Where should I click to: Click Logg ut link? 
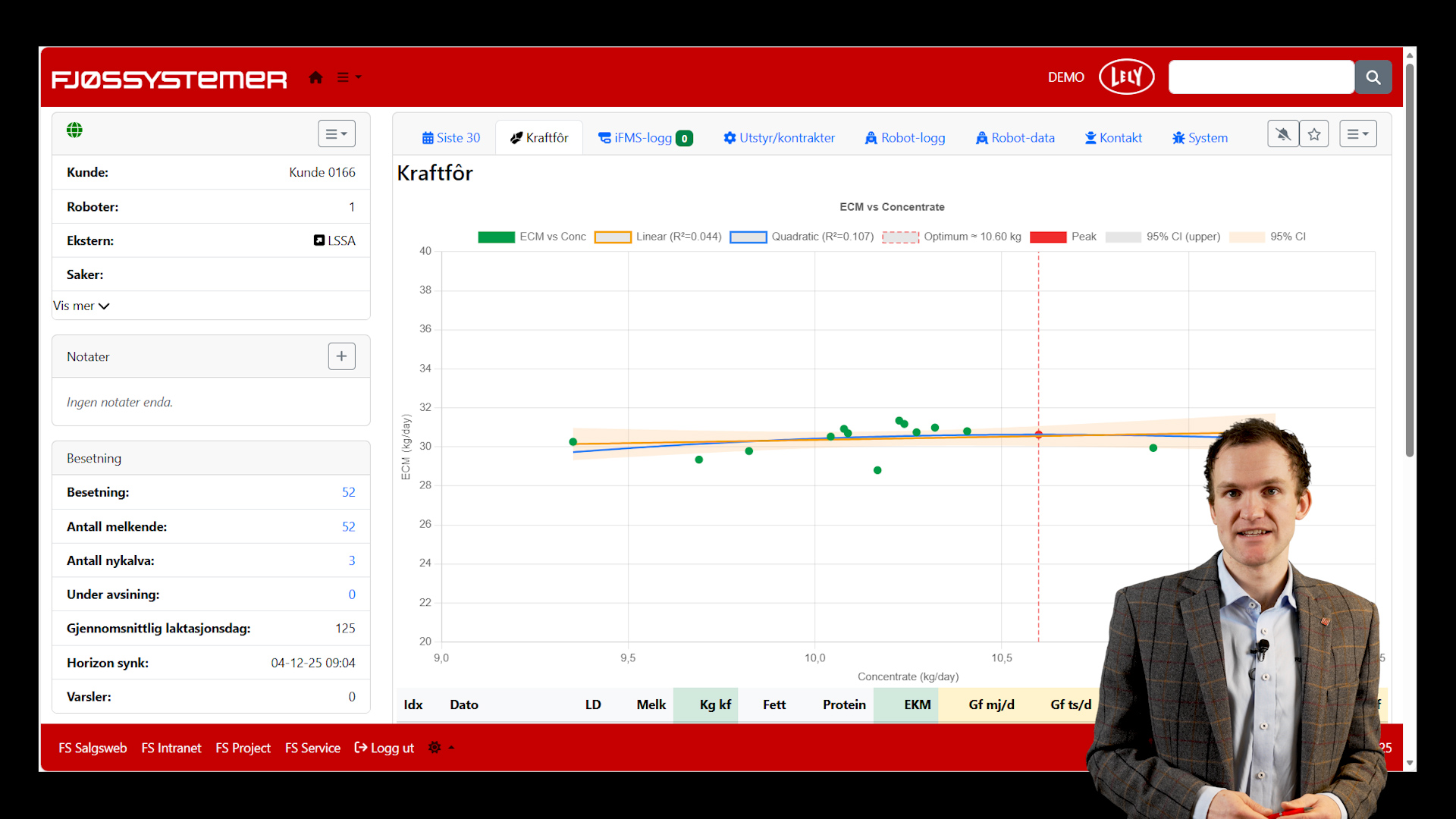(384, 748)
